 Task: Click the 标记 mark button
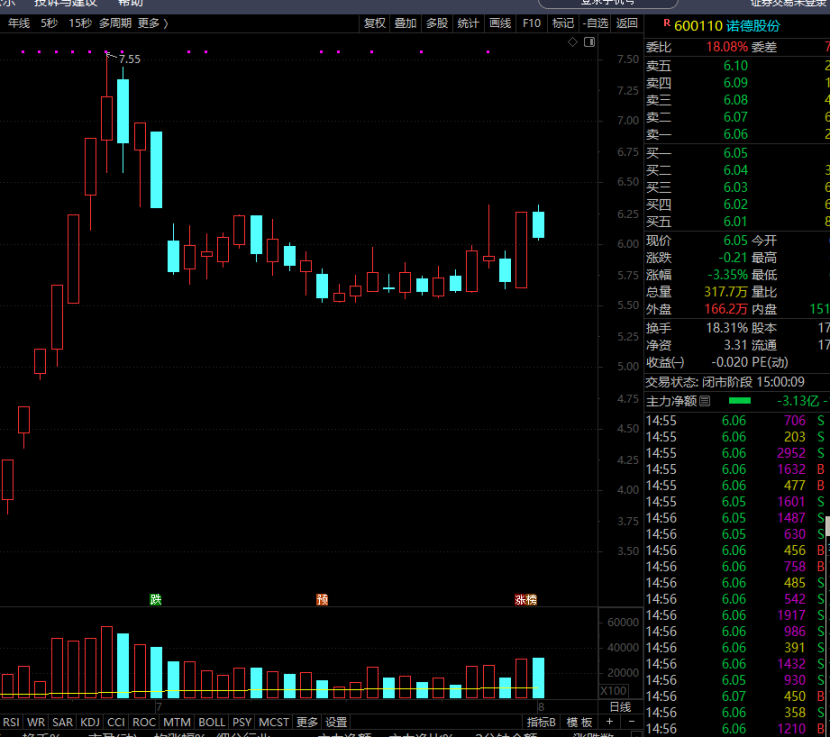(x=563, y=23)
